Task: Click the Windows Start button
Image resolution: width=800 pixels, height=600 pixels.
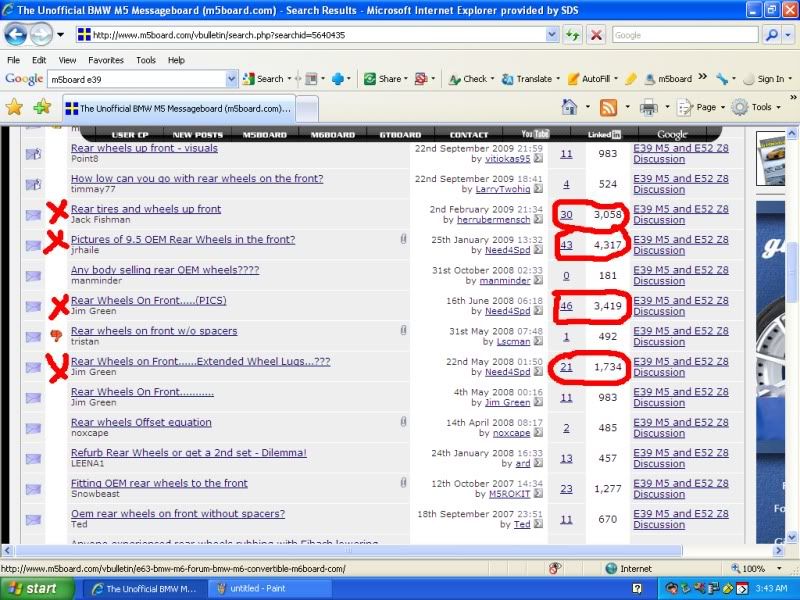Action: 37,588
